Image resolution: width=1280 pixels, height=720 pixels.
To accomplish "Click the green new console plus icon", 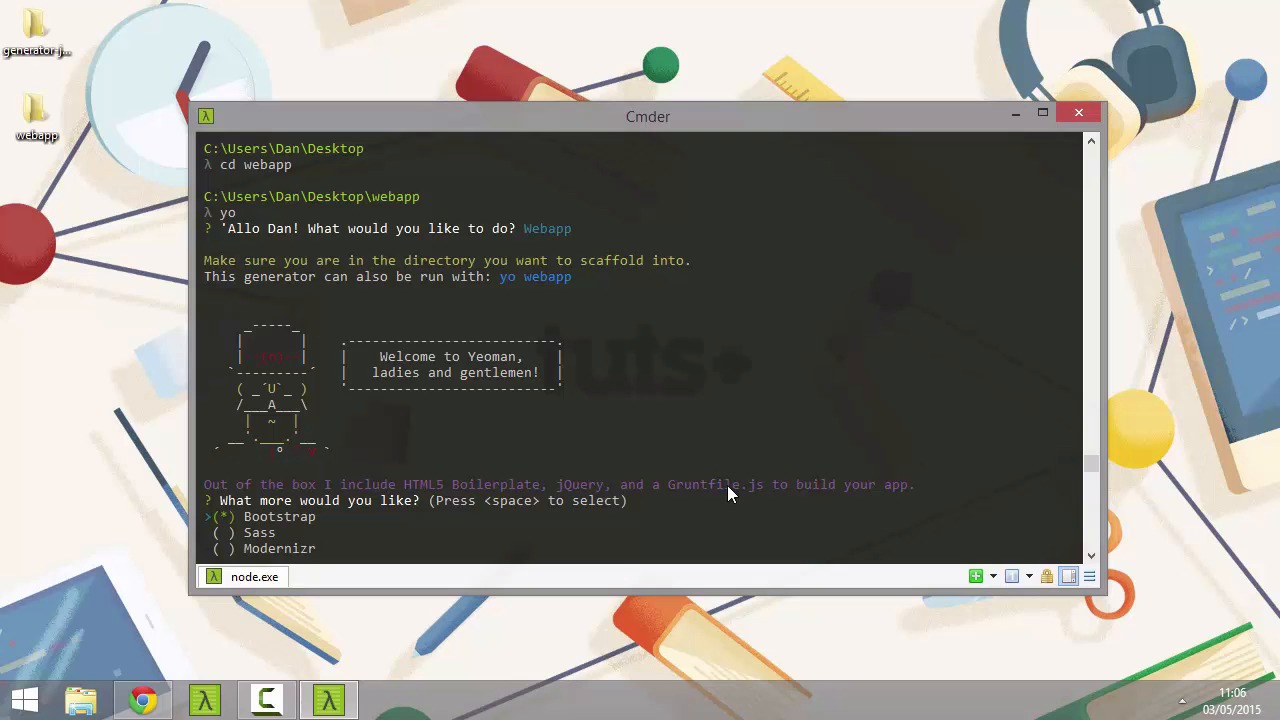I will coord(976,576).
